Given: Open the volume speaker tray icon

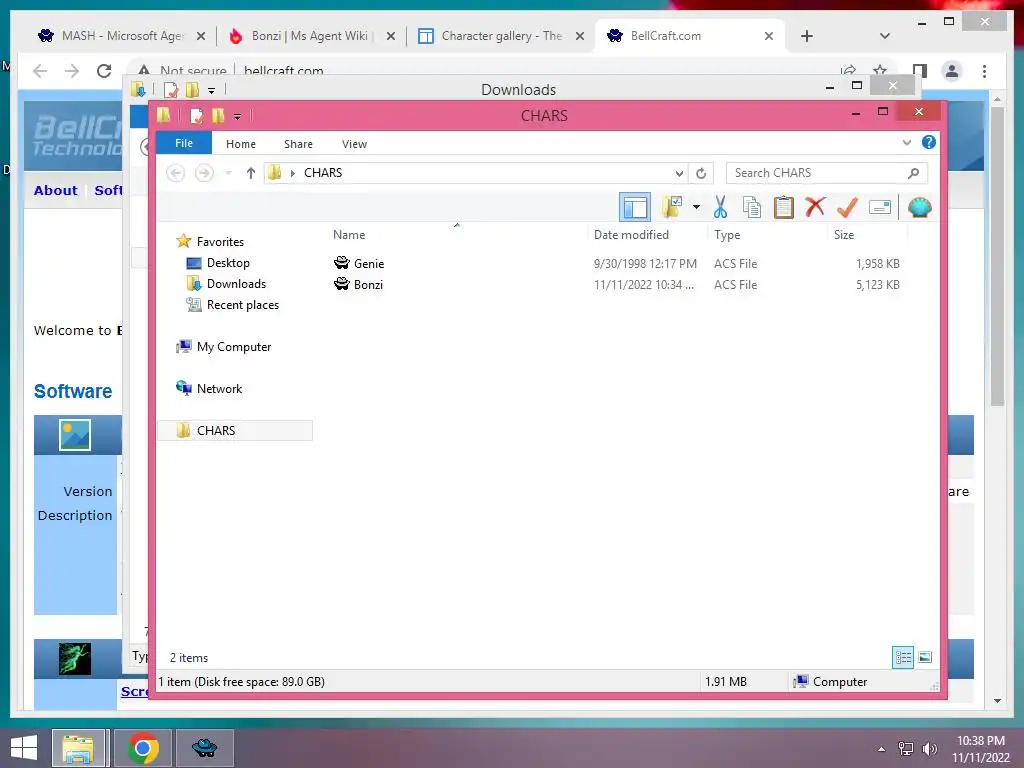Looking at the screenshot, I should 929,749.
